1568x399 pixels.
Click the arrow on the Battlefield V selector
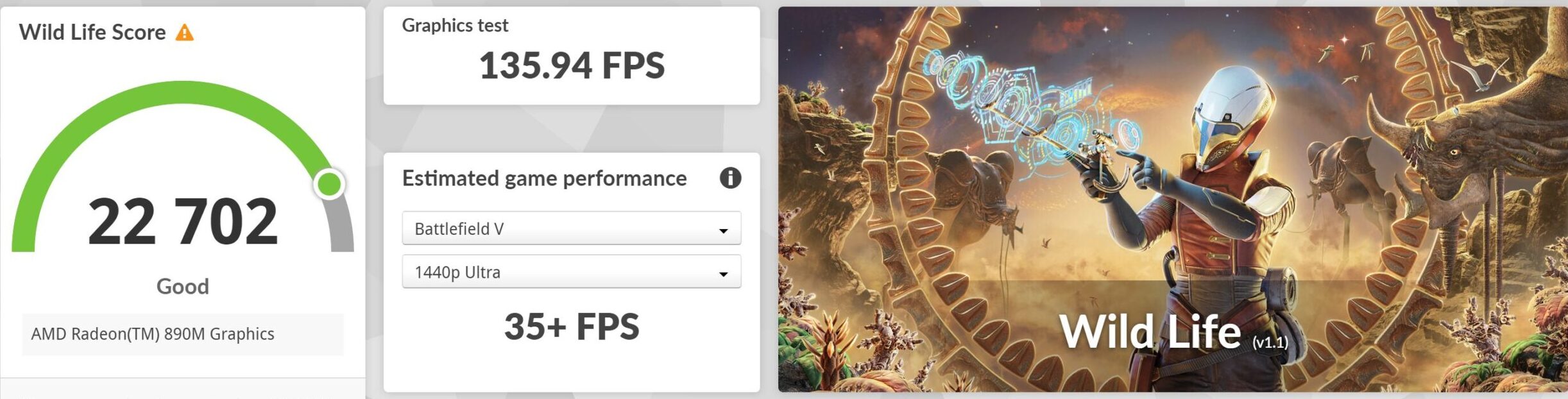[723, 230]
